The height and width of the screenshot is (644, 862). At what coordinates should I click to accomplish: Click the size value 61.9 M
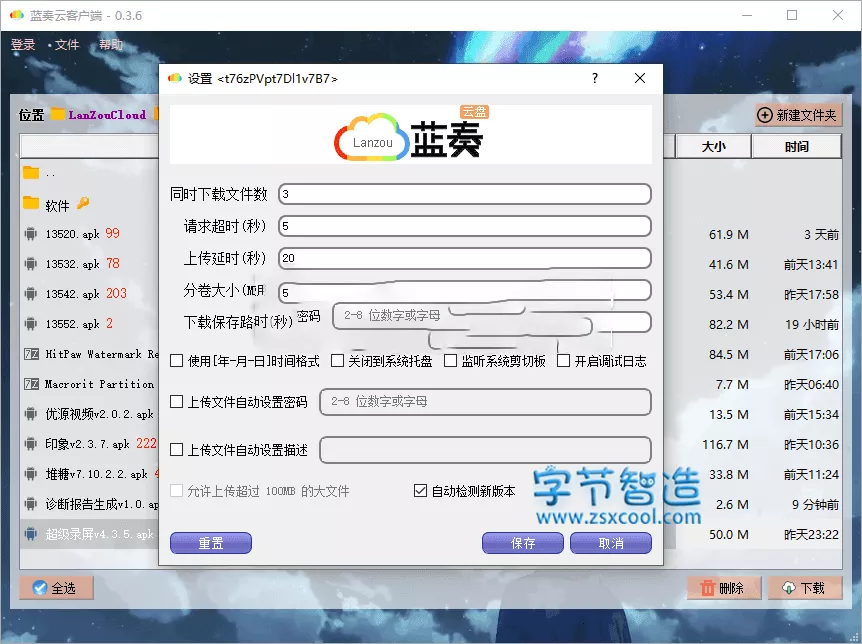pos(728,235)
